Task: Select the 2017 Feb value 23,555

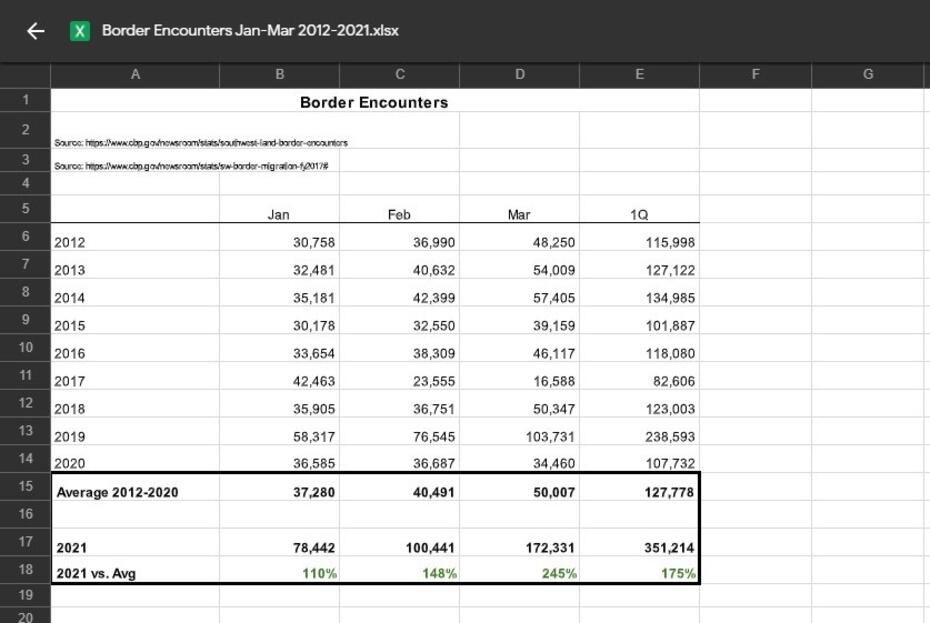Action: [x=434, y=381]
